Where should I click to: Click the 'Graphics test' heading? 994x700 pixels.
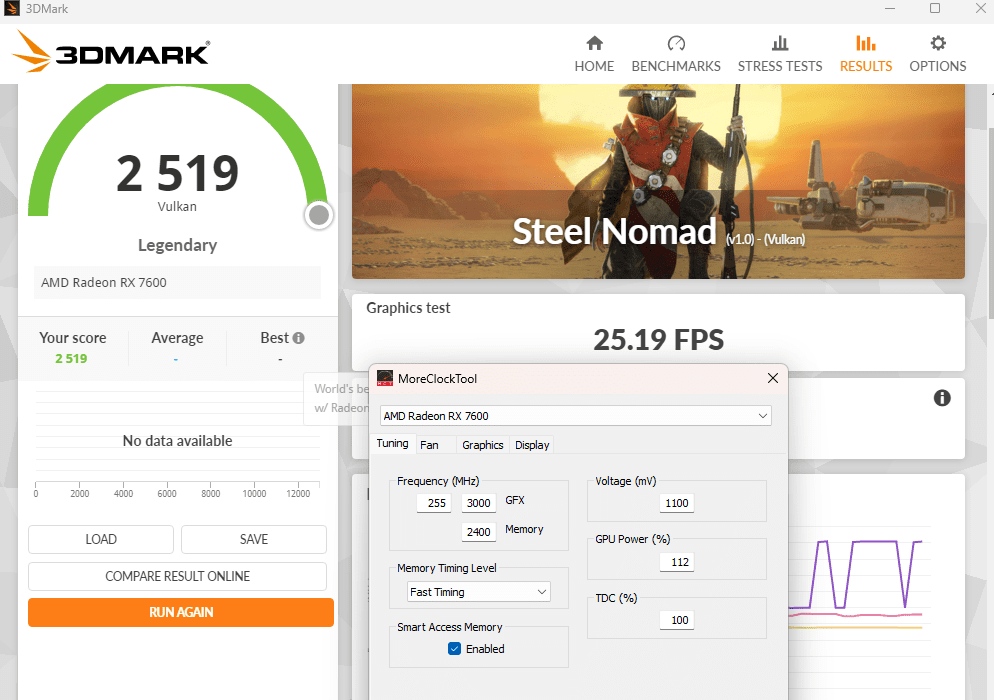(x=408, y=308)
